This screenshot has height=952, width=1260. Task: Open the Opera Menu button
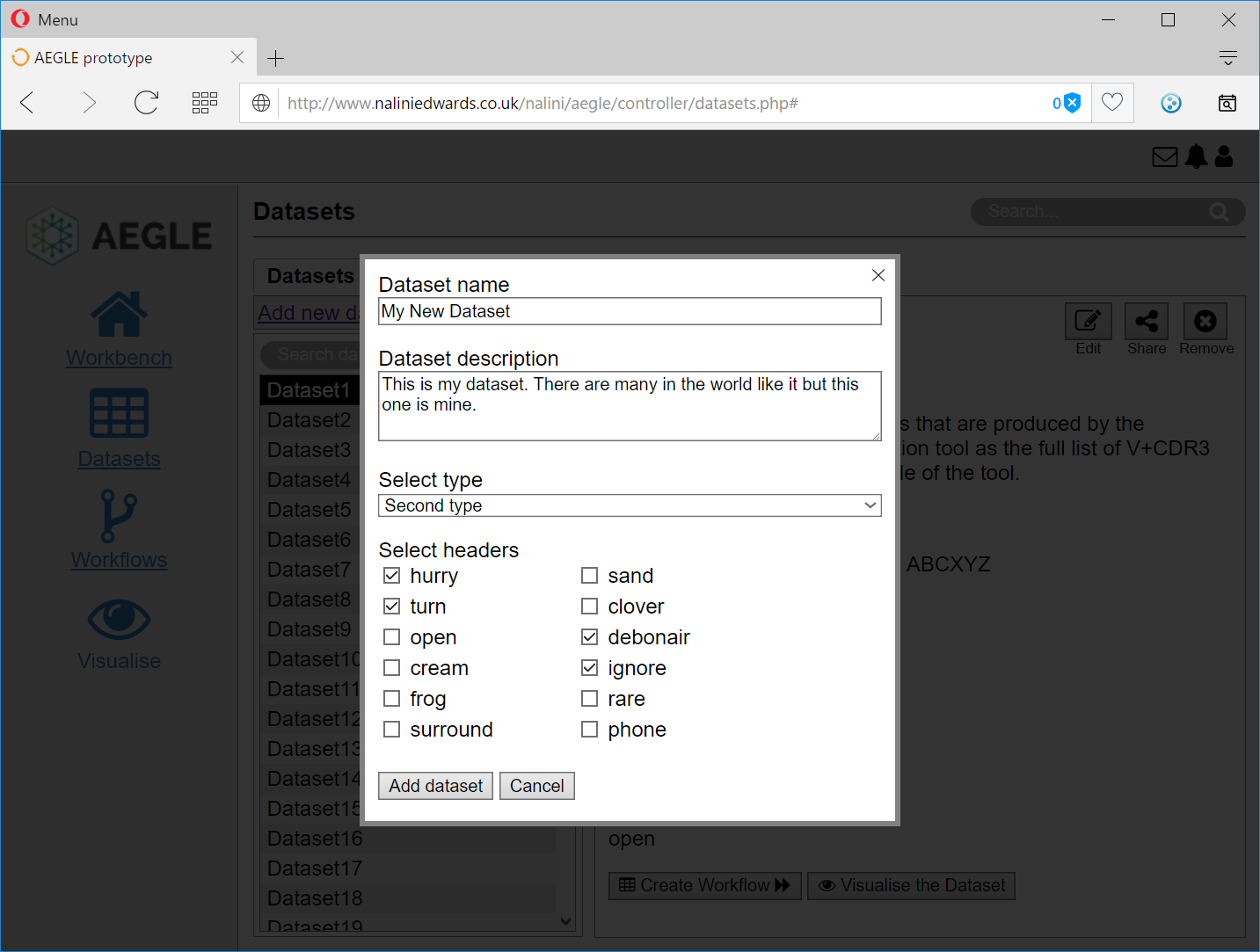click(45, 19)
